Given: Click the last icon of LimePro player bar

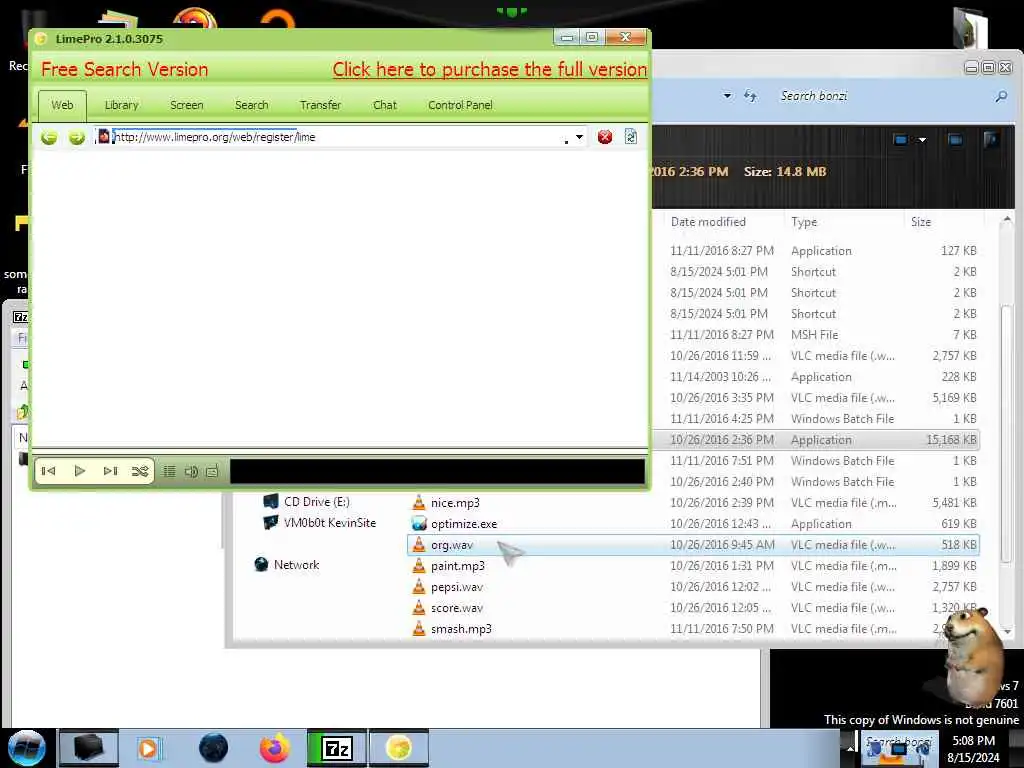Looking at the screenshot, I should (x=212, y=471).
